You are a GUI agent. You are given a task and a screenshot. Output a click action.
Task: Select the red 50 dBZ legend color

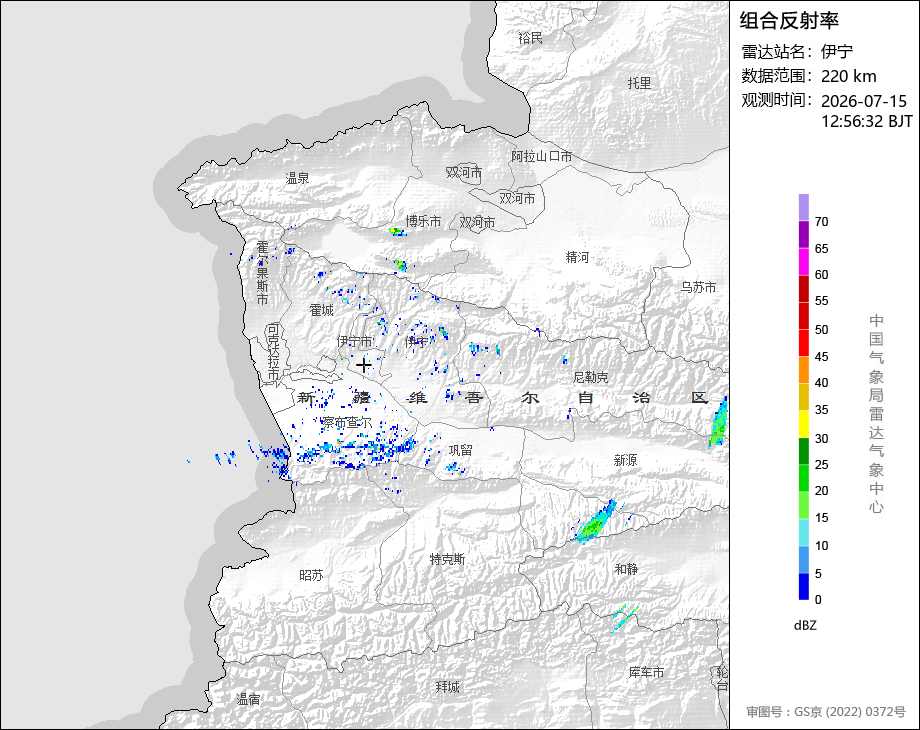click(804, 316)
